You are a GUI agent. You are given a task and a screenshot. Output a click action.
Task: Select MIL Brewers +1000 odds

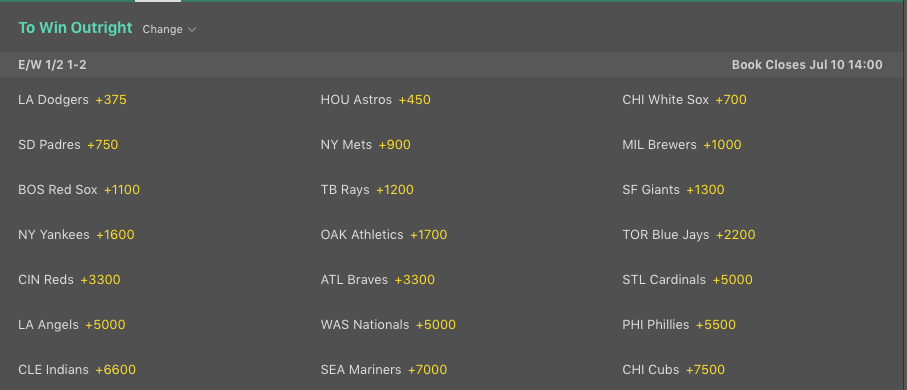click(682, 145)
